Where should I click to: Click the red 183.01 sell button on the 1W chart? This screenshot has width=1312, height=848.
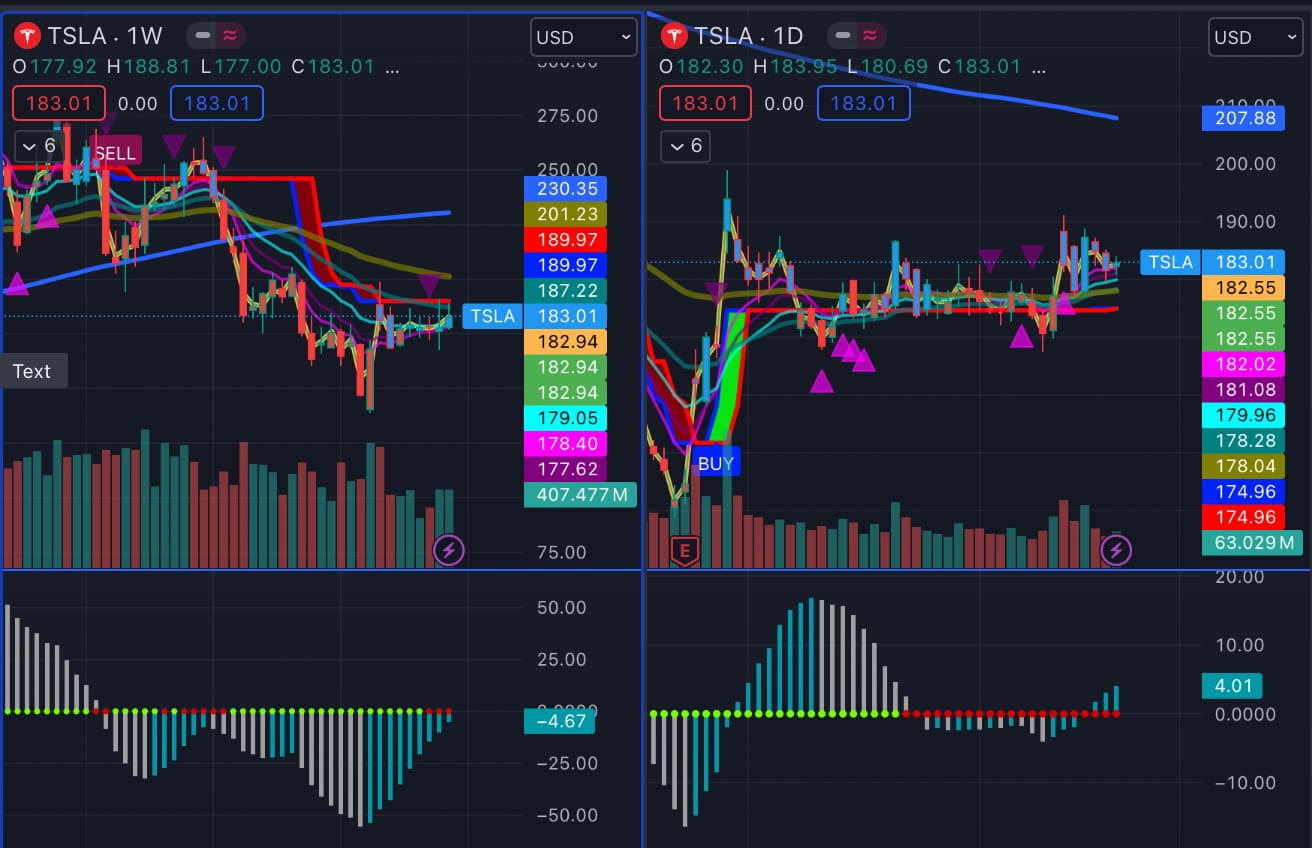58,103
